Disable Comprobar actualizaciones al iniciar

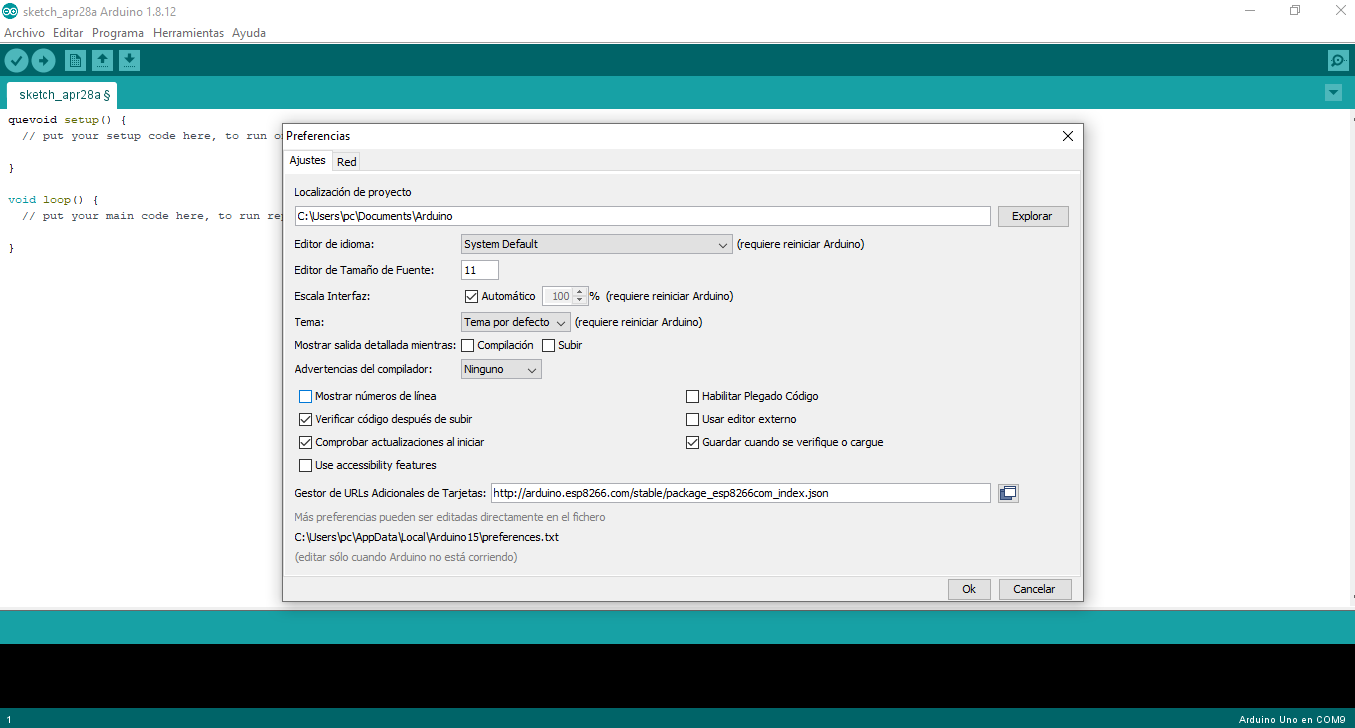tap(306, 442)
